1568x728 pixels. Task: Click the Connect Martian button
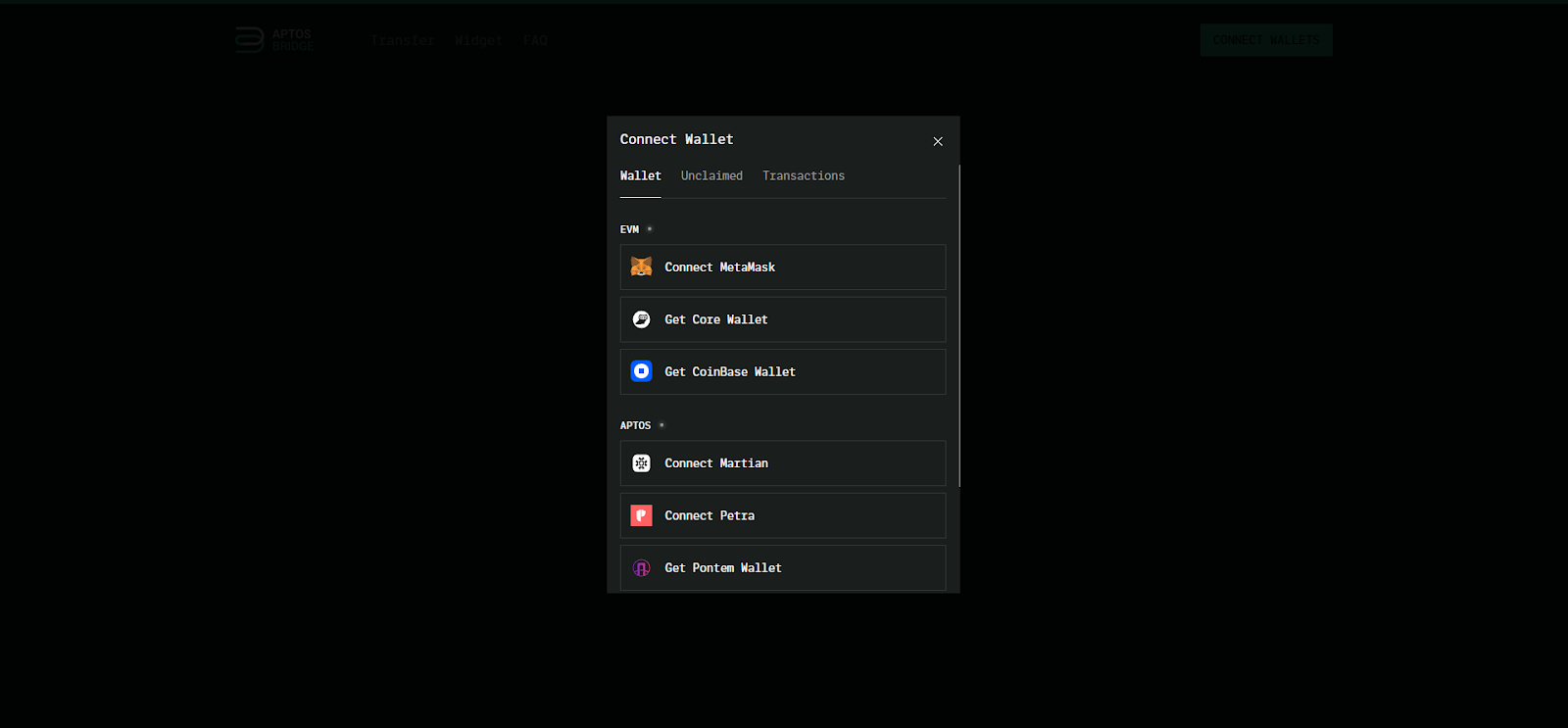point(783,463)
